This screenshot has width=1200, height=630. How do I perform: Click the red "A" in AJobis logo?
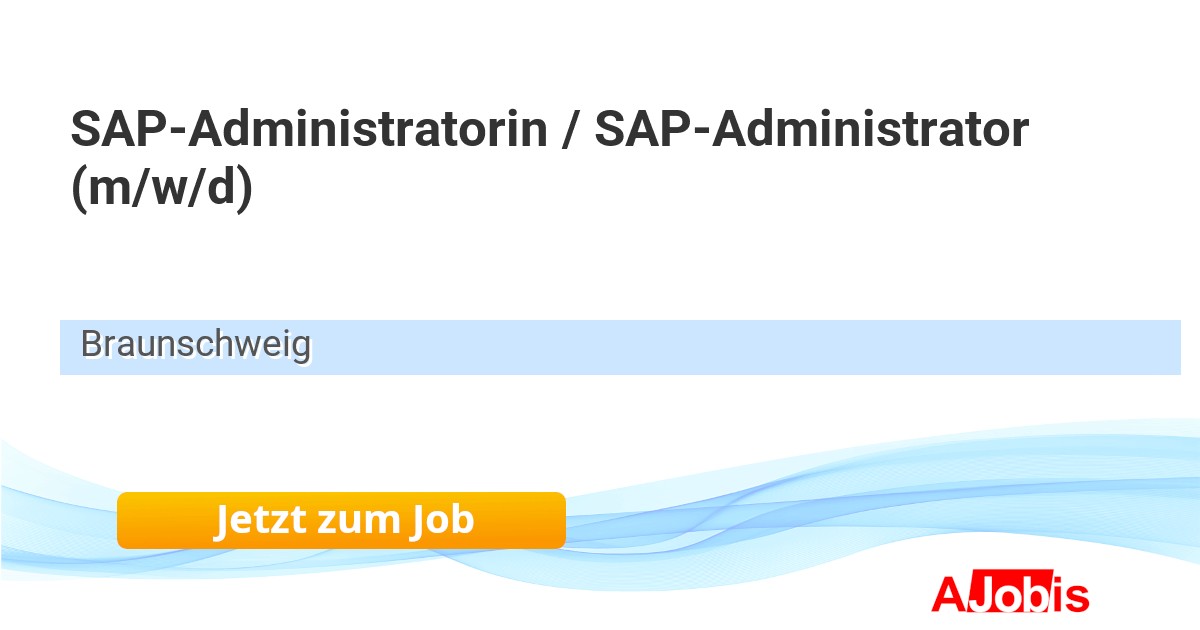(950, 594)
